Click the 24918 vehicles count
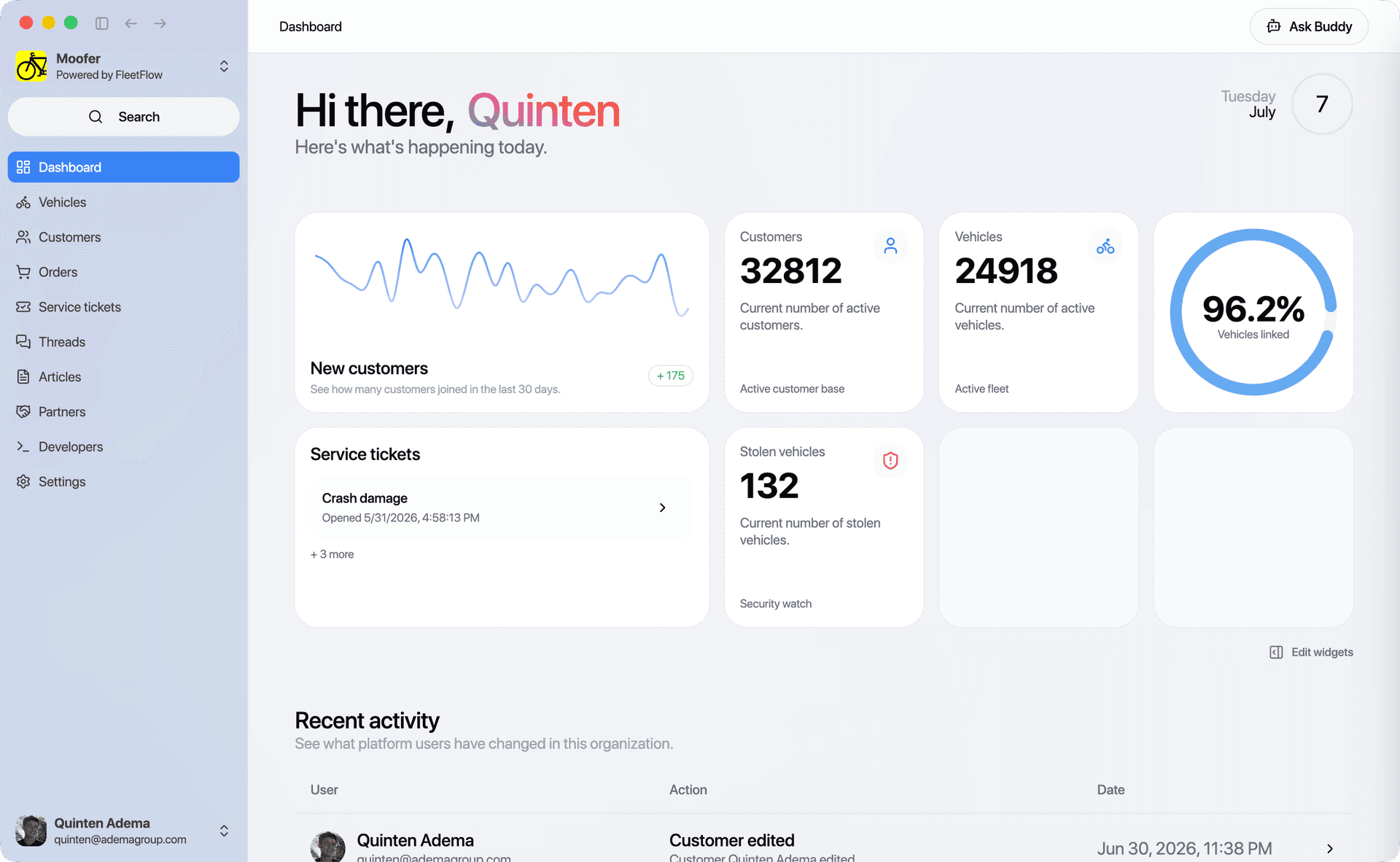Viewport: 1400px width, 862px height. [1006, 271]
